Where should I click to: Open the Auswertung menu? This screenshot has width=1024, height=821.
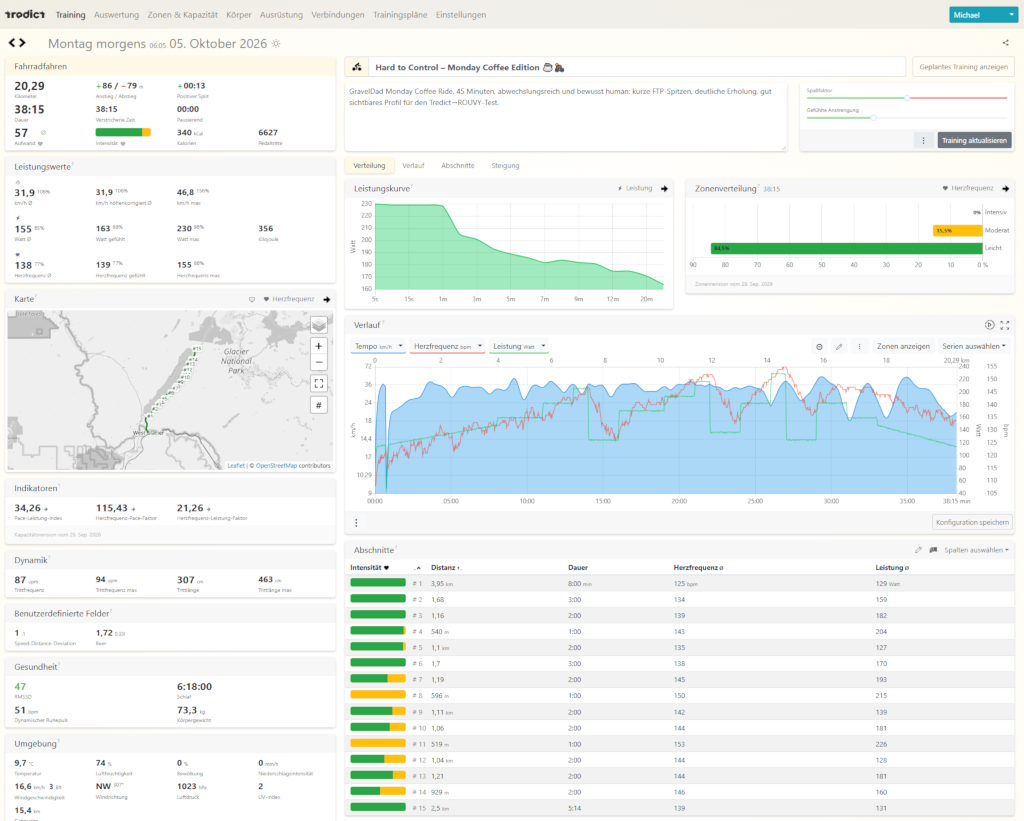click(x=116, y=14)
